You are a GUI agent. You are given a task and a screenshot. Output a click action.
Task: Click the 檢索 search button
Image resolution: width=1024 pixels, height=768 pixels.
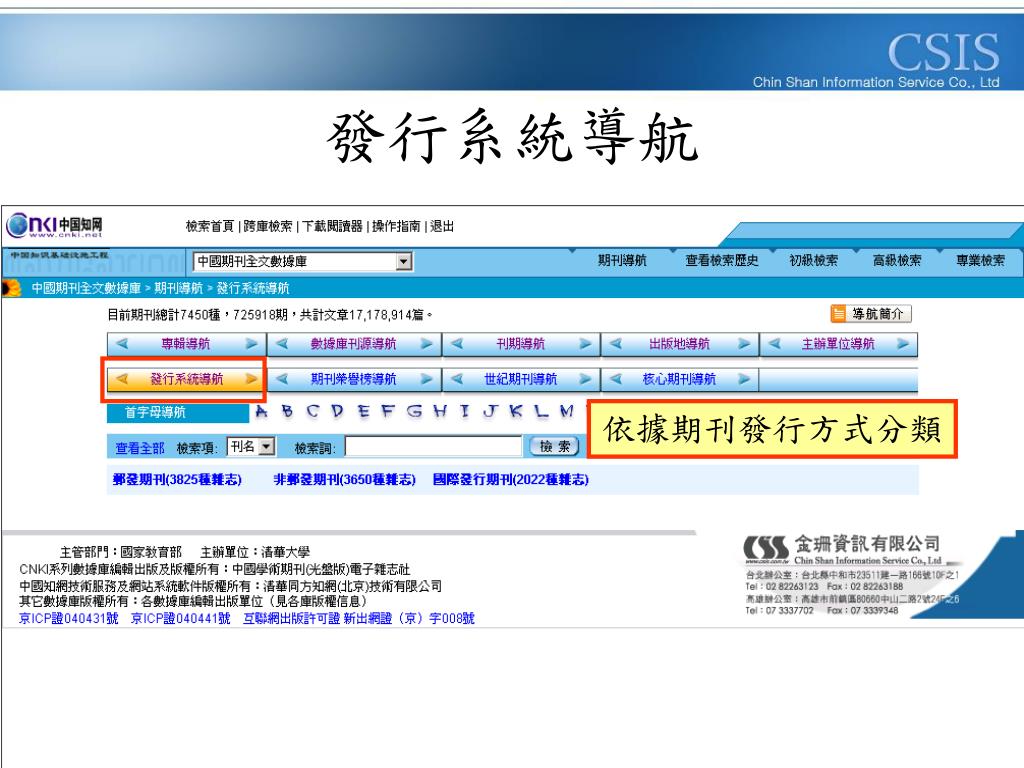554,447
